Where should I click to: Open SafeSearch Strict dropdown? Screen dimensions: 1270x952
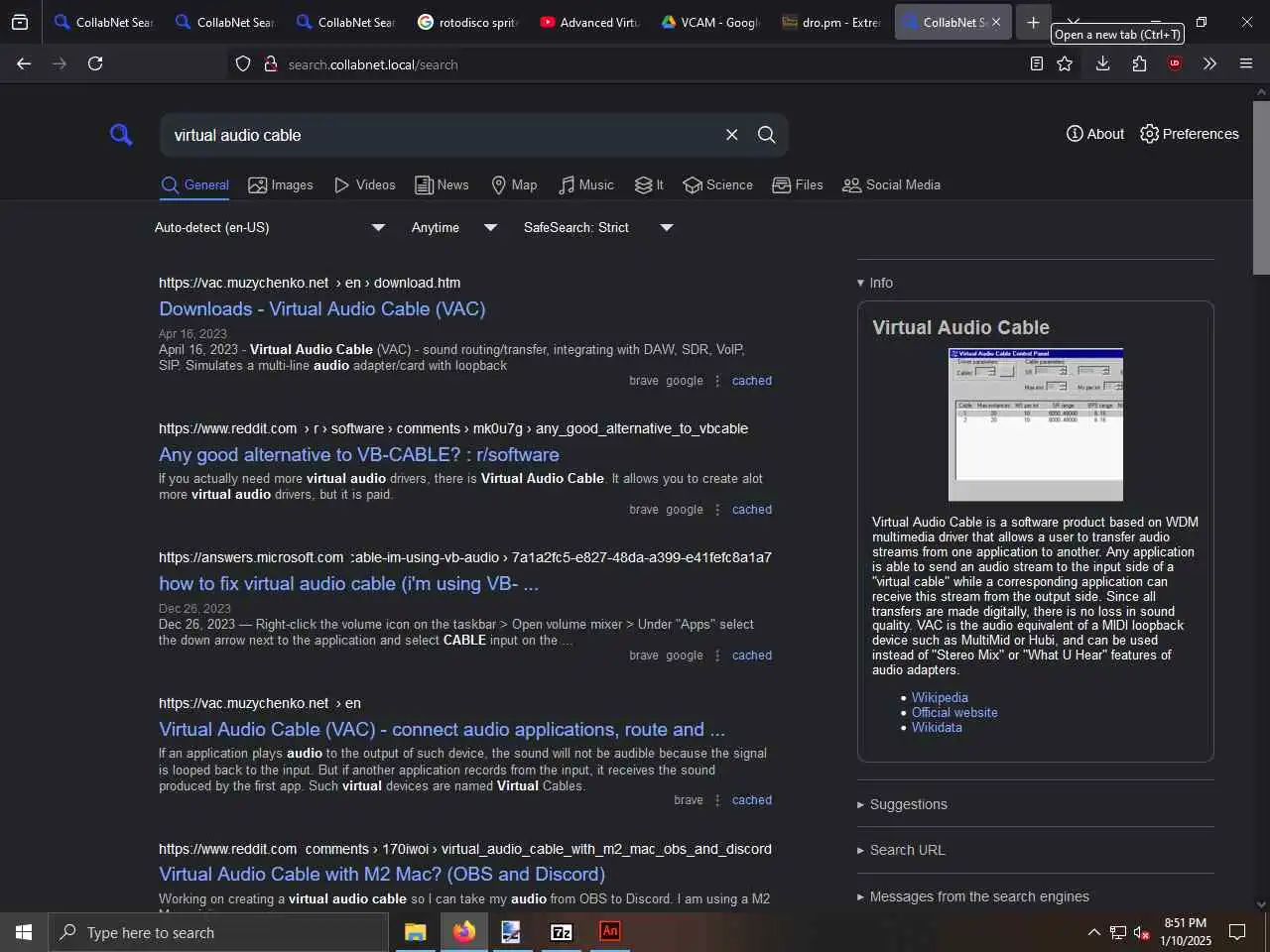[x=598, y=227]
